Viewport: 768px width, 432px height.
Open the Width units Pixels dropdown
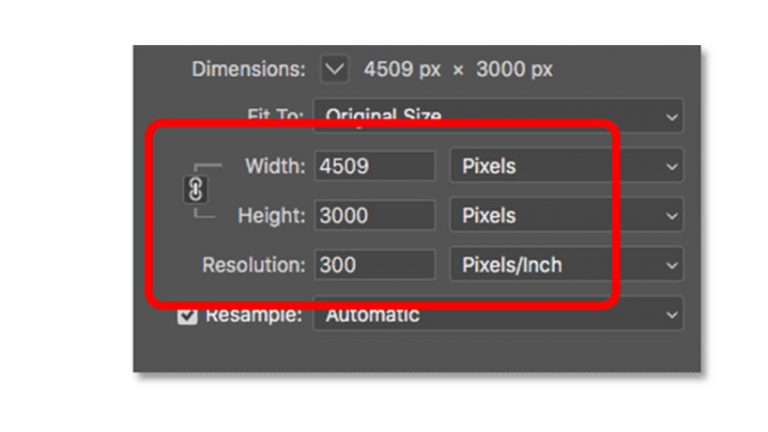566,166
